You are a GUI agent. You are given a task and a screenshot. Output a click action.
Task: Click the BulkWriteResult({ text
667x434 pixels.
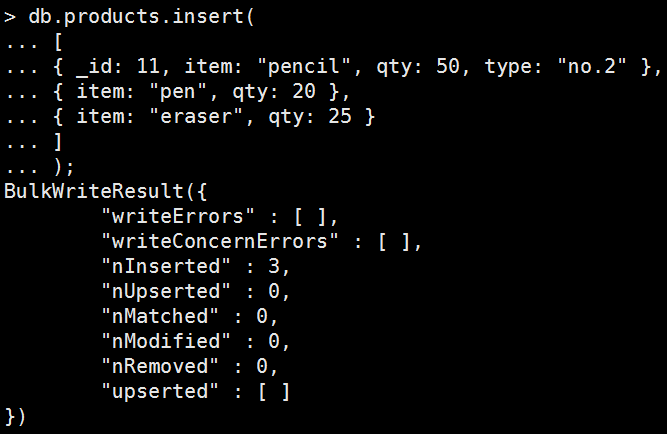coord(105,192)
